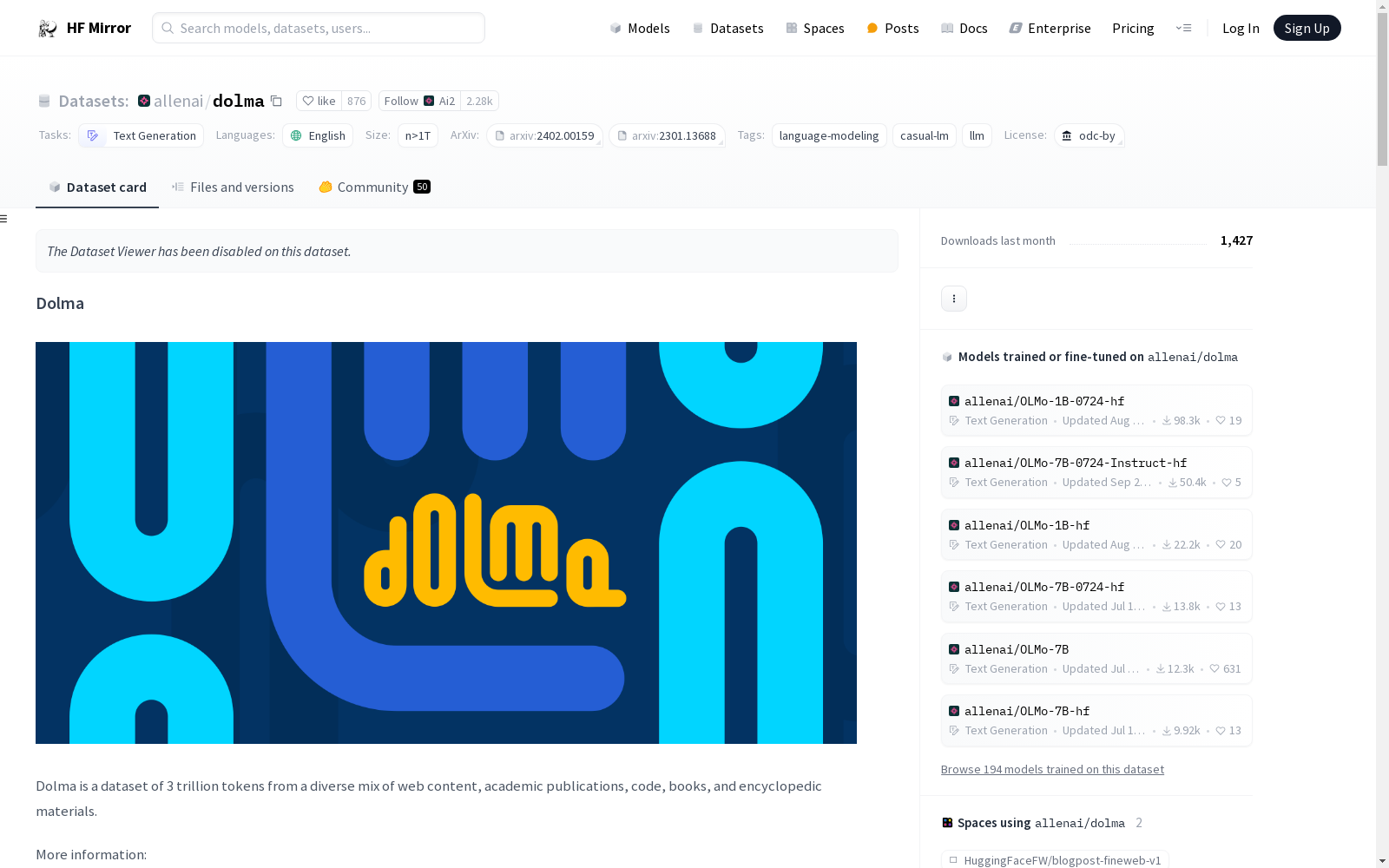The width and height of the screenshot is (1389, 868).
Task: Click the Dolma banner image
Action: tap(446, 542)
